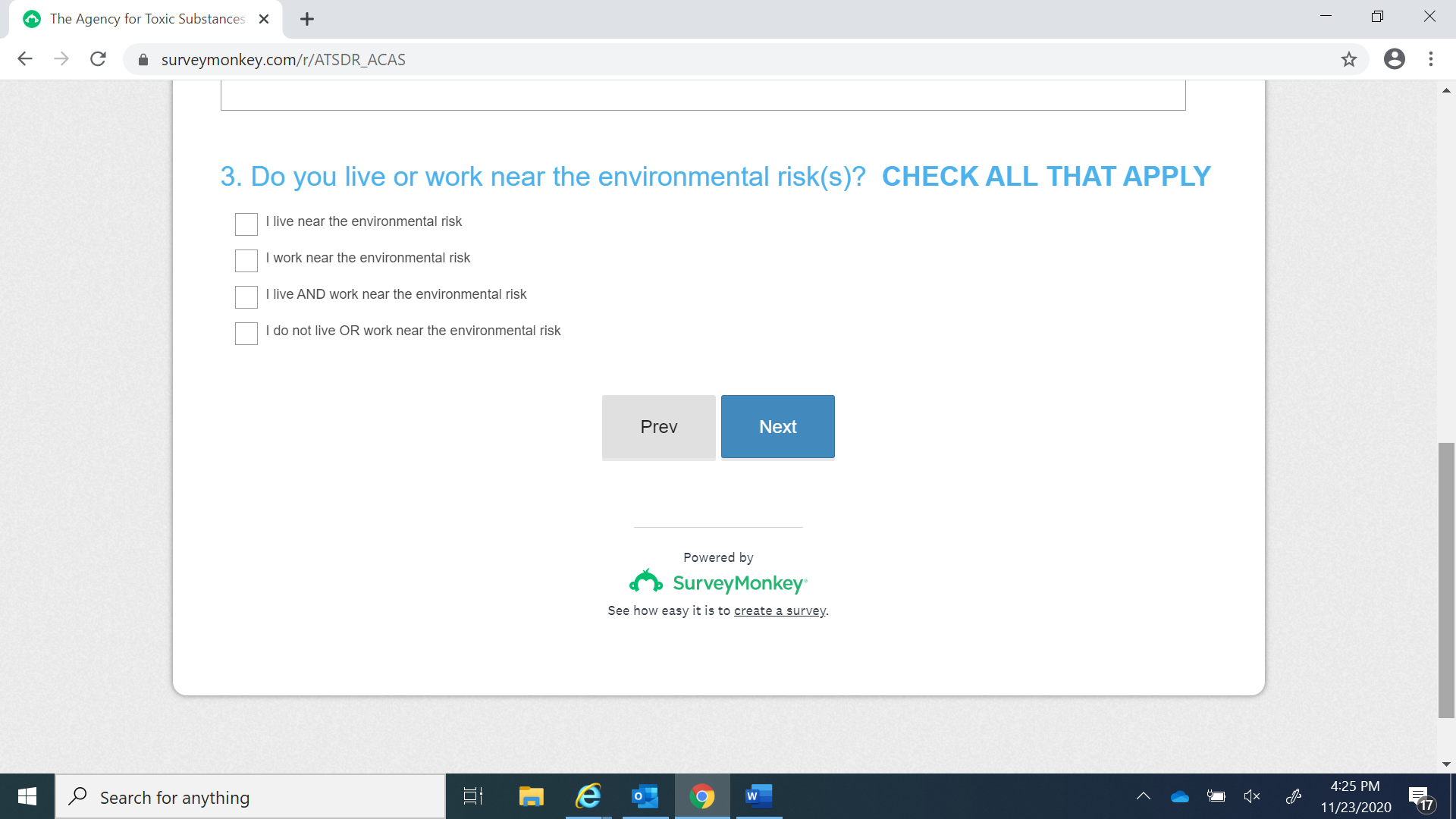Click the site padlock icon
The height and width of the screenshot is (819, 1456).
click(x=143, y=60)
